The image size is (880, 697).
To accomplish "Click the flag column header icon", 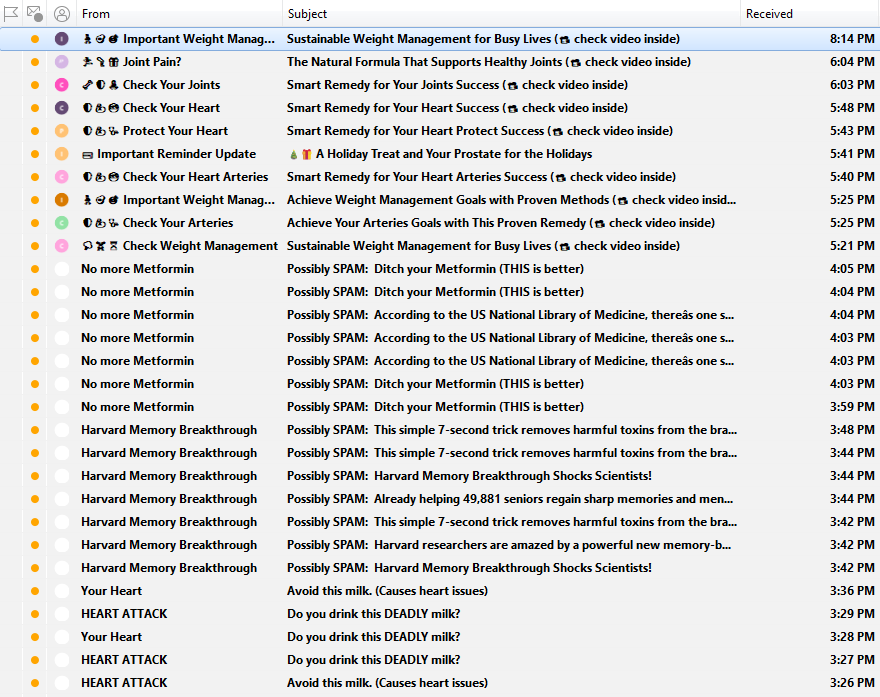I will (10, 14).
